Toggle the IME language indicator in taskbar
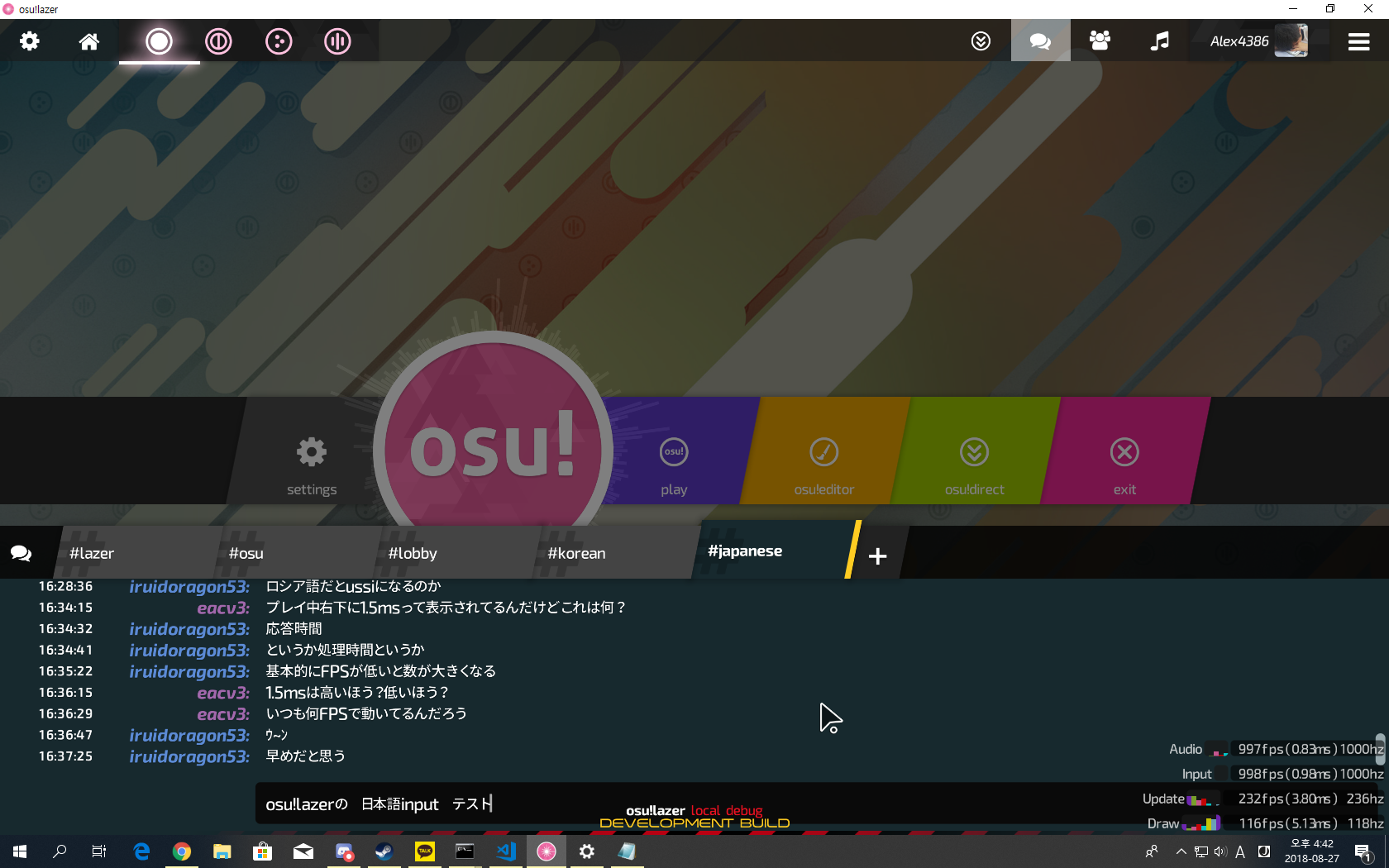This screenshot has height=868, width=1389. (1239, 851)
